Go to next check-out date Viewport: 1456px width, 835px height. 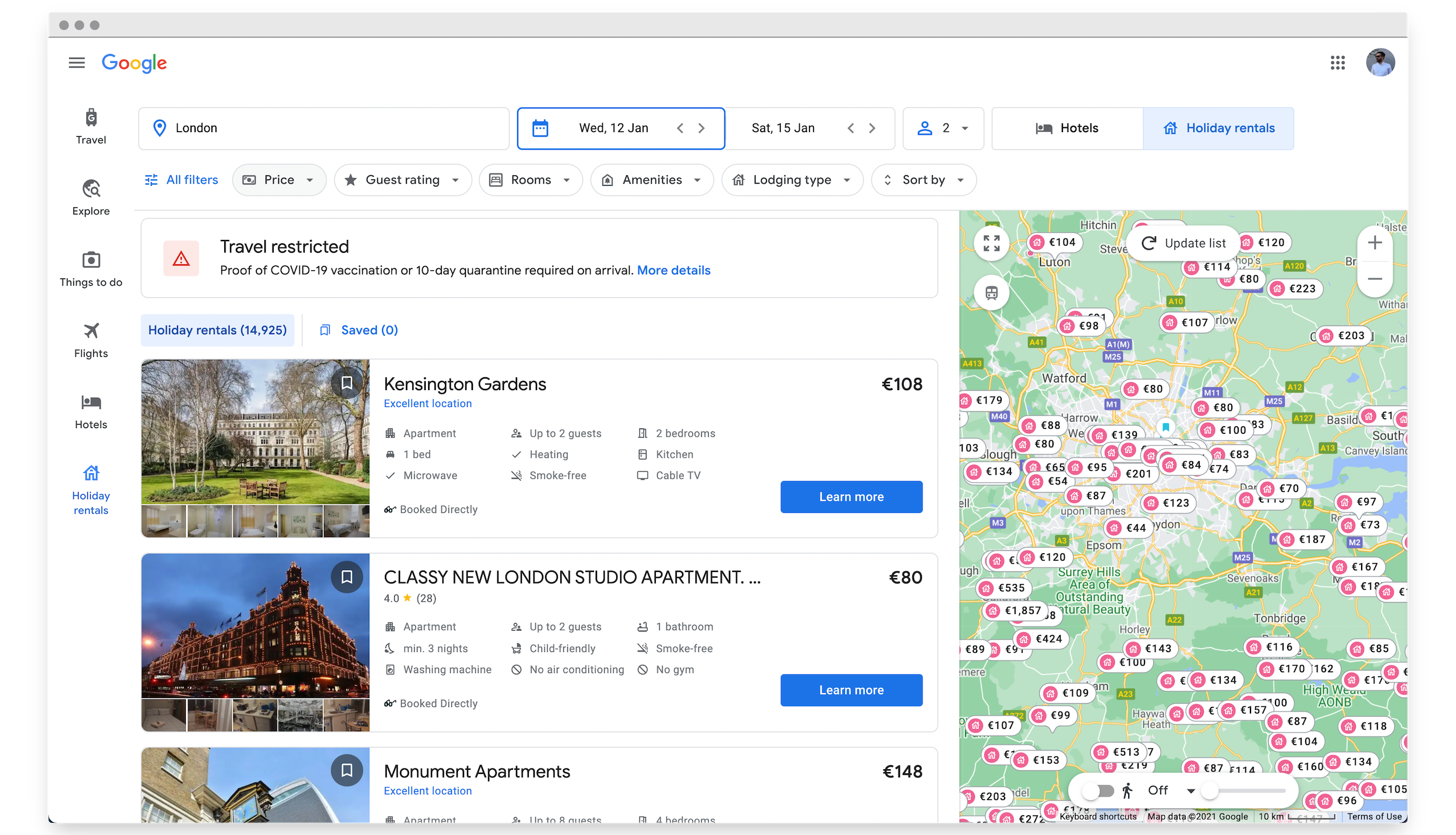pyautogui.click(x=872, y=128)
